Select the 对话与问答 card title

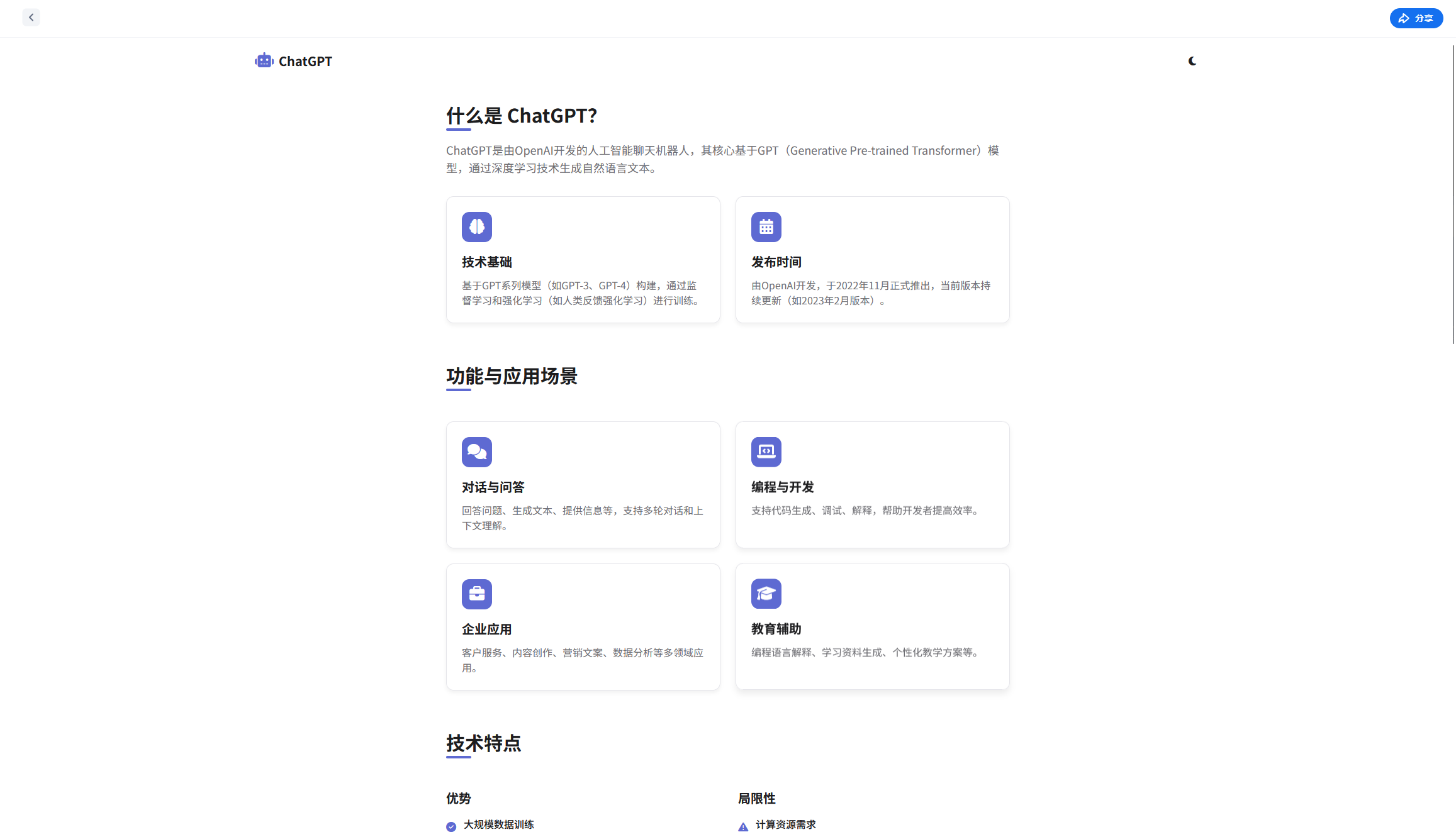[x=493, y=487]
